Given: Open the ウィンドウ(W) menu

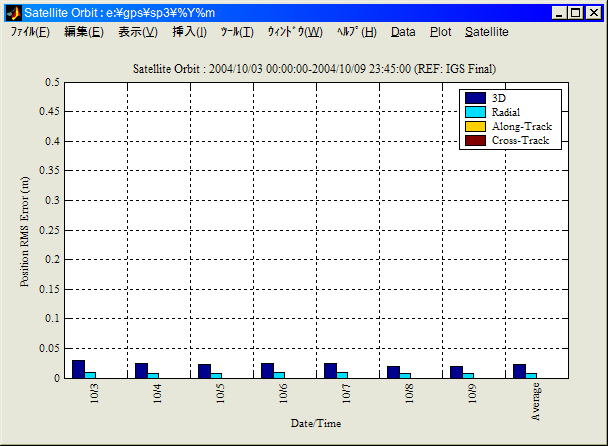Looking at the screenshot, I should (294, 32).
